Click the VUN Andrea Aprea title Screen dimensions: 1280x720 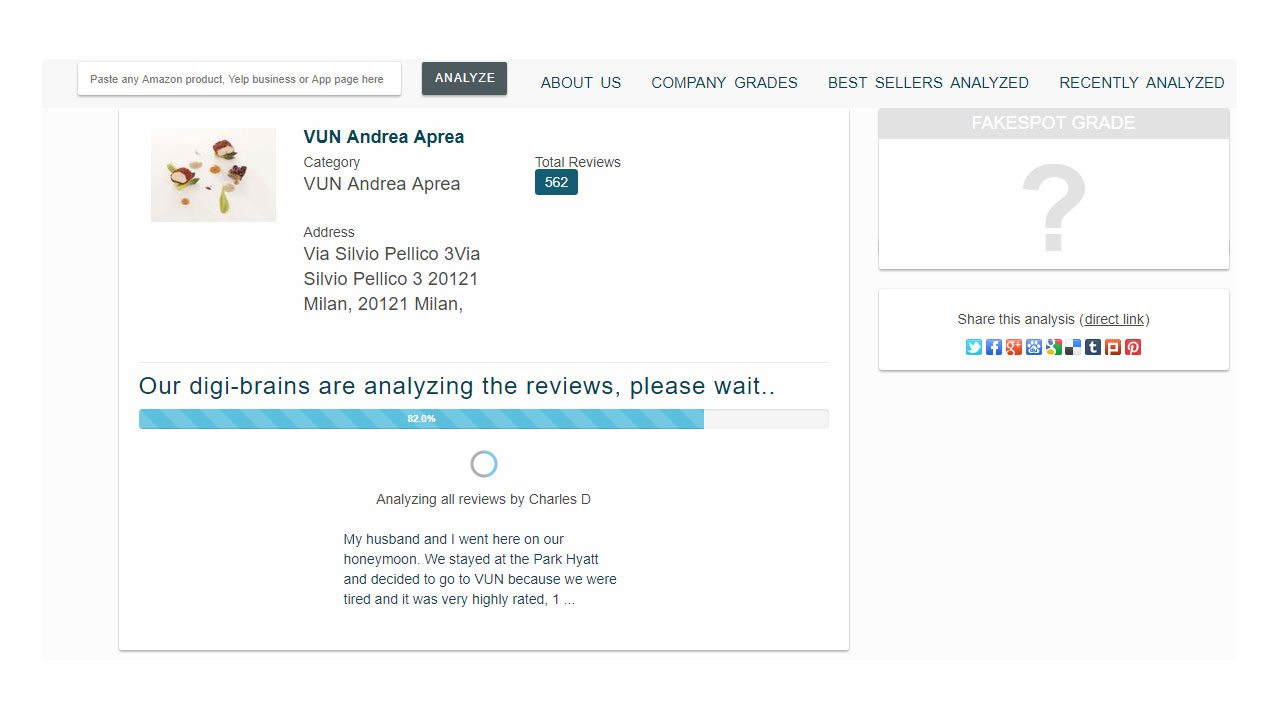tap(383, 137)
